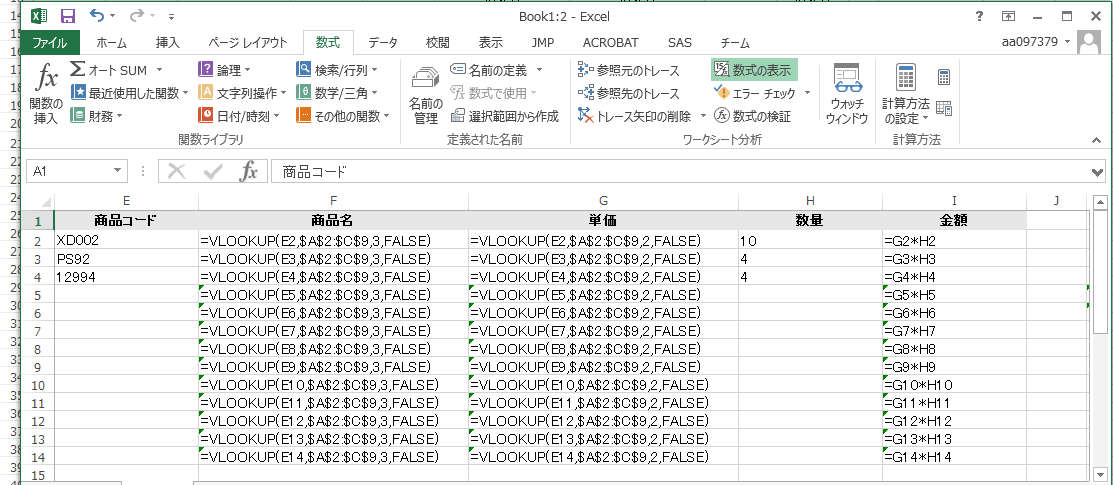Click Remove Arrows (トレース矢印の削除) button

click(634, 116)
